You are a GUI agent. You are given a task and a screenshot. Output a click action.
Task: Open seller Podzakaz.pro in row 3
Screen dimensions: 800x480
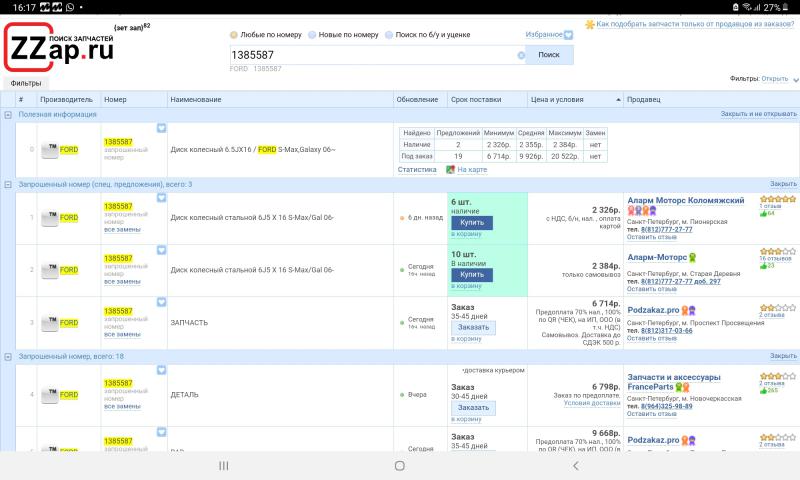(653, 310)
